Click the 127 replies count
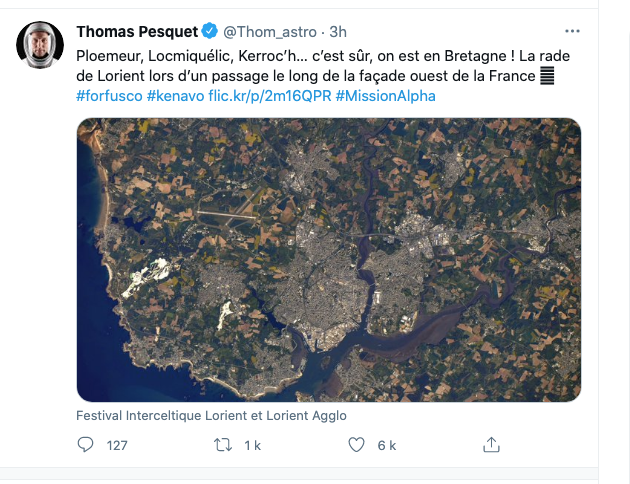This screenshot has height=484, width=630. [x=117, y=446]
